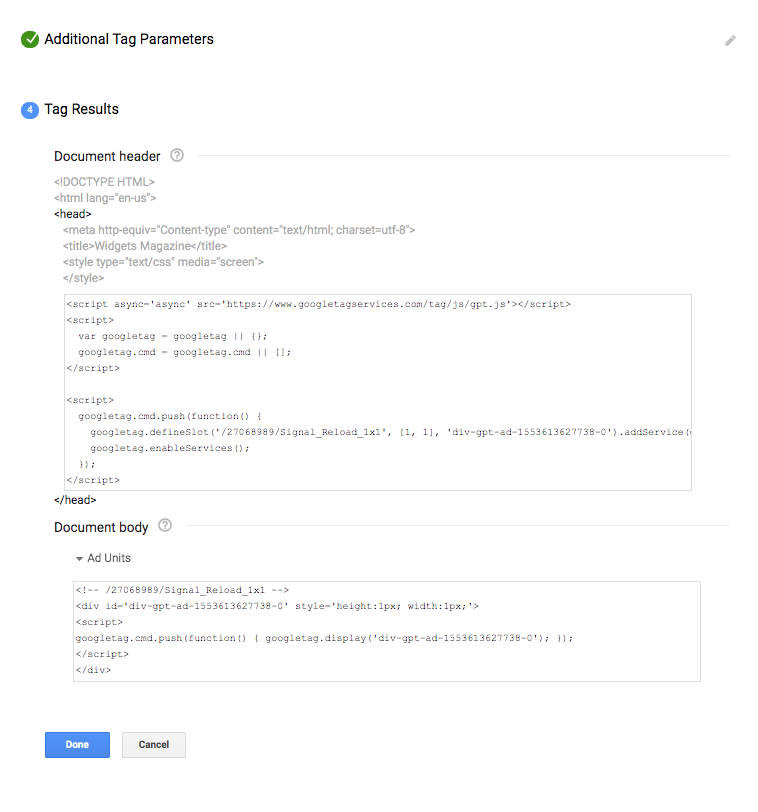The width and height of the screenshot is (758, 812).
Task: Click the Document body label
Action: pyautogui.click(x=101, y=527)
